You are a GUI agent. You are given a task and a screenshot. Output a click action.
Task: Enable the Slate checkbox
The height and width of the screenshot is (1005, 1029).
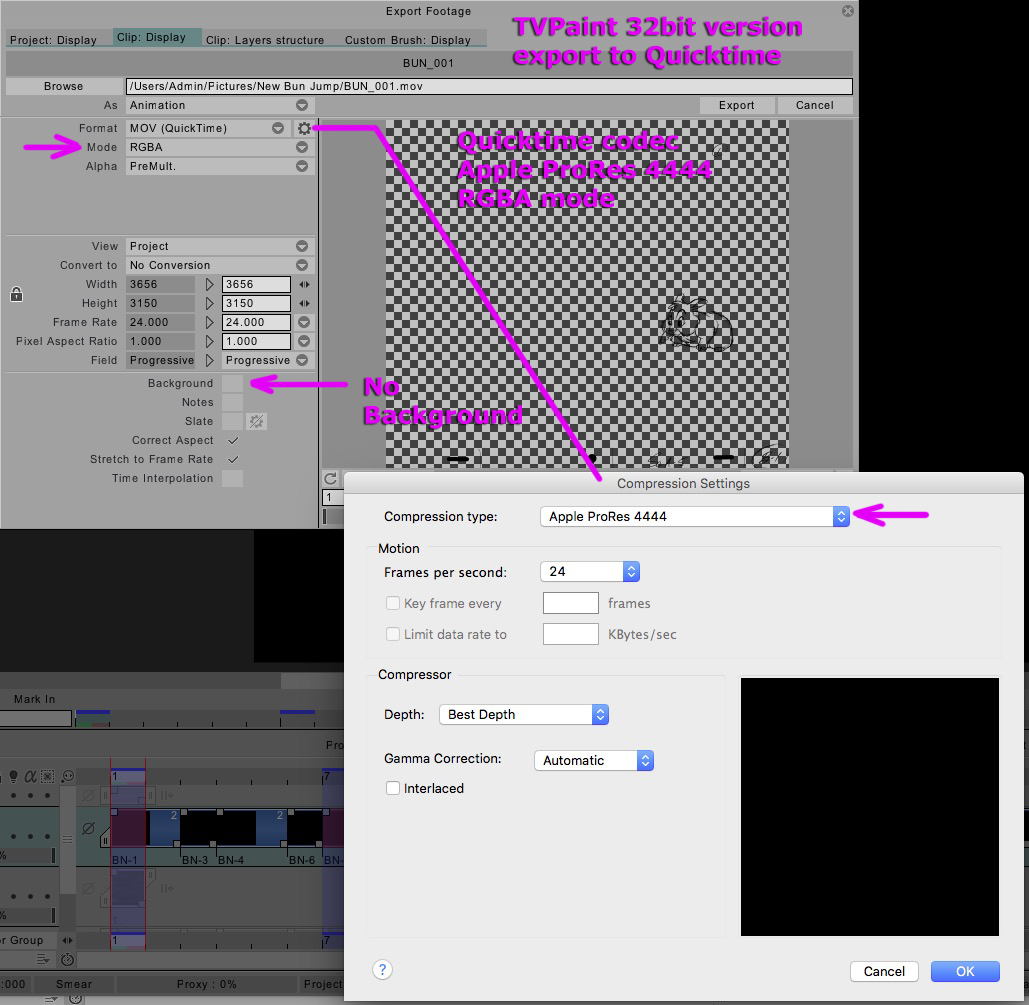click(232, 421)
